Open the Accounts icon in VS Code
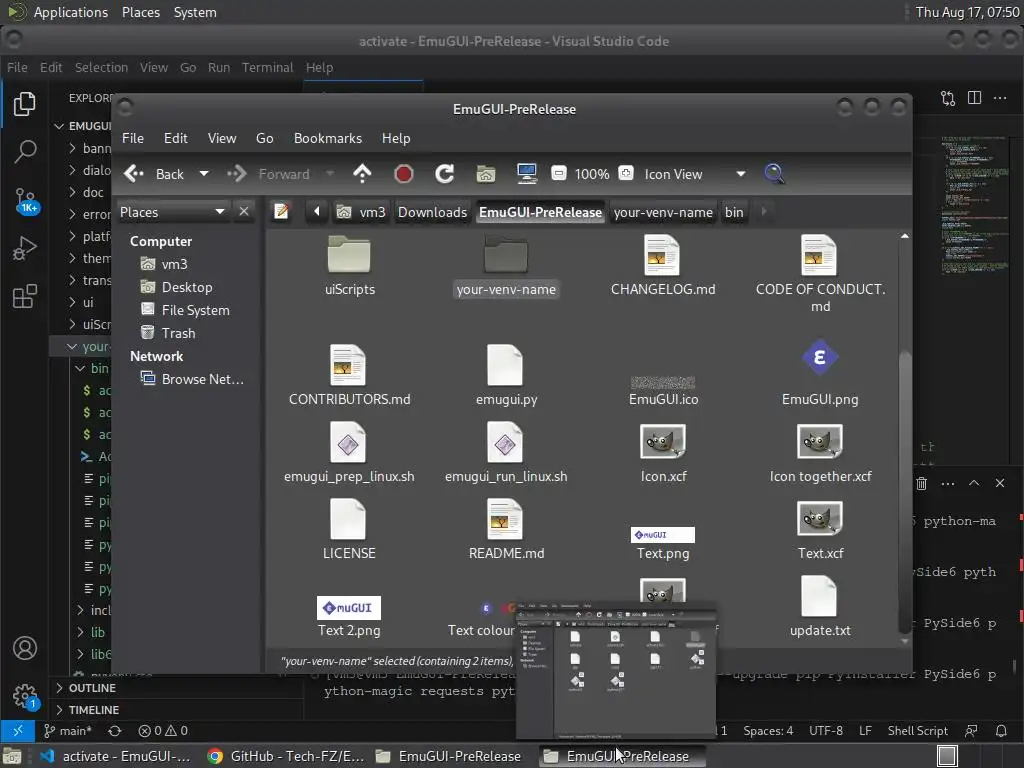 [25, 648]
